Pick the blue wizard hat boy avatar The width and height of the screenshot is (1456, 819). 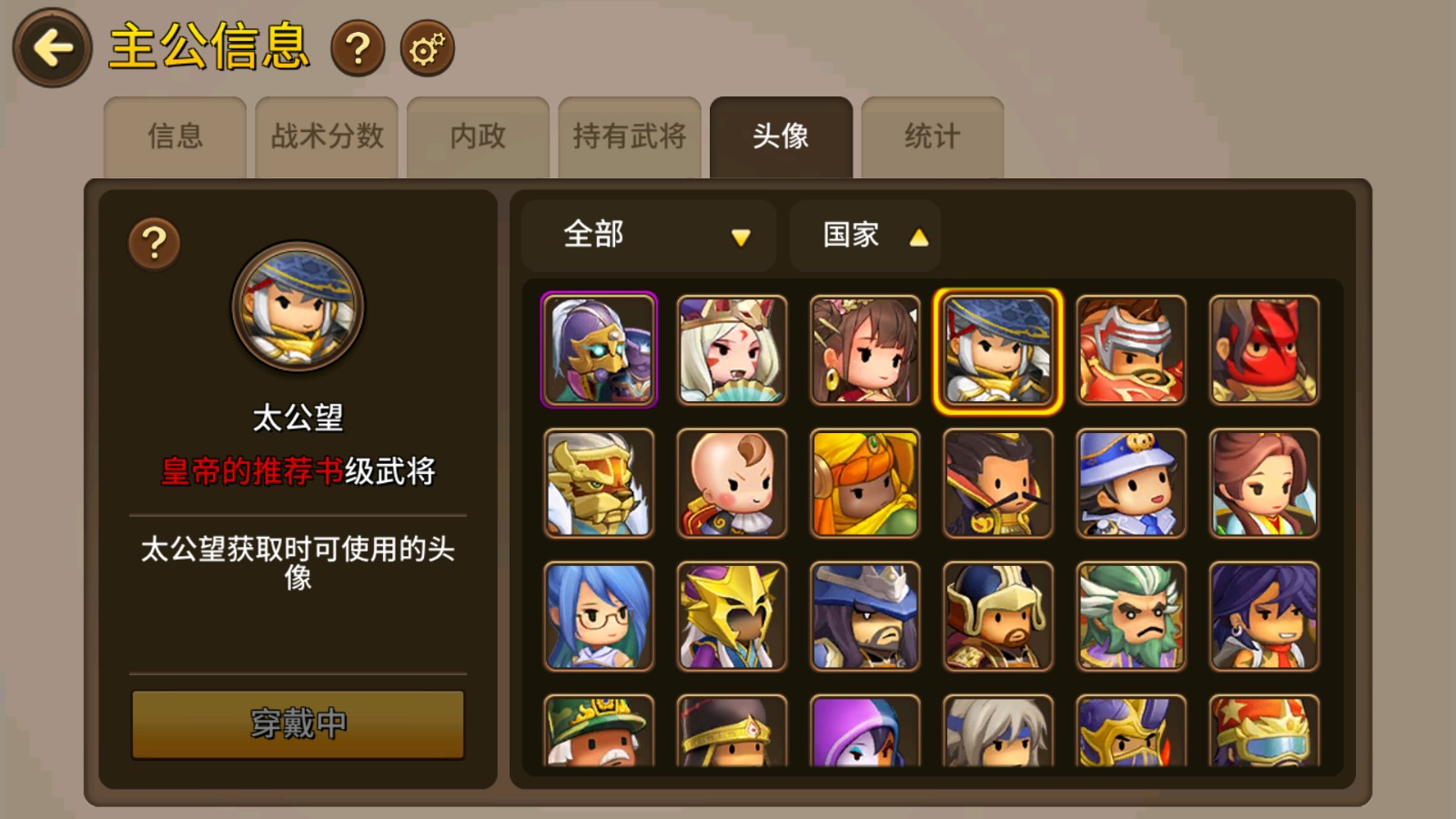pyautogui.click(x=1131, y=483)
